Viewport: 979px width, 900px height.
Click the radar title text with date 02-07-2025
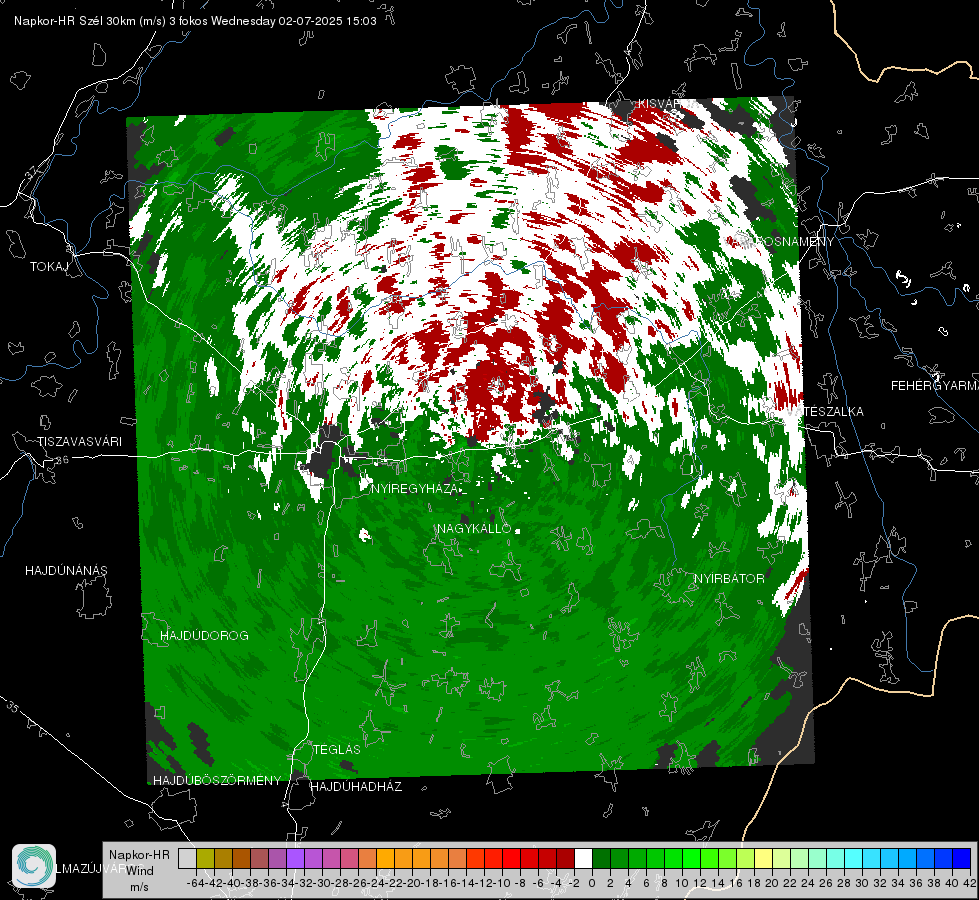coord(195,21)
